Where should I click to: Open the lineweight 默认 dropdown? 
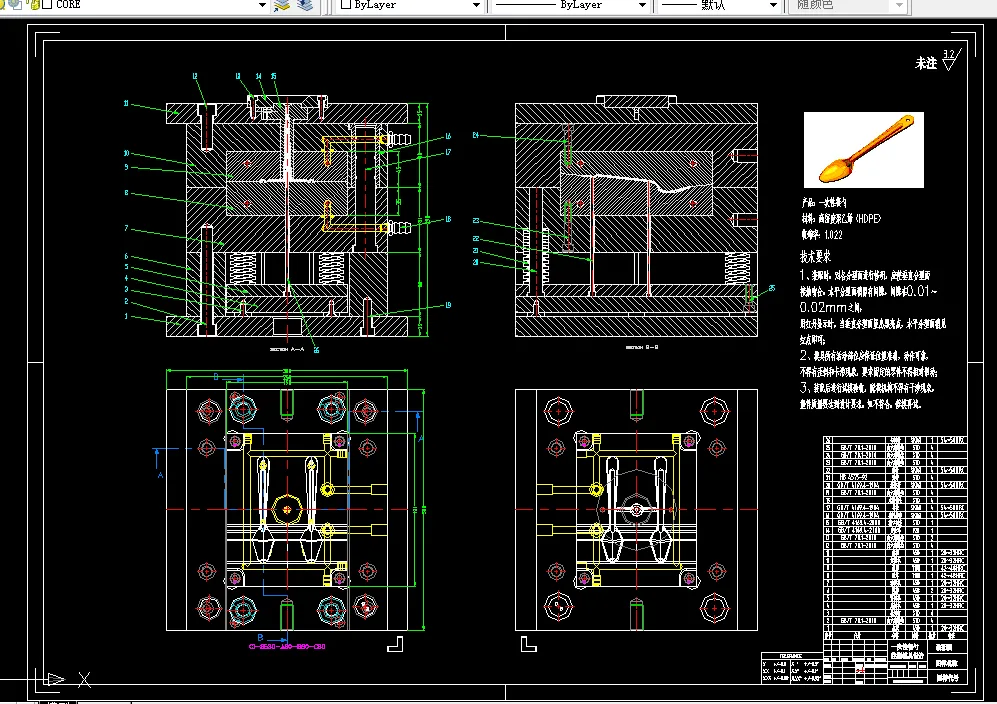tap(773, 5)
